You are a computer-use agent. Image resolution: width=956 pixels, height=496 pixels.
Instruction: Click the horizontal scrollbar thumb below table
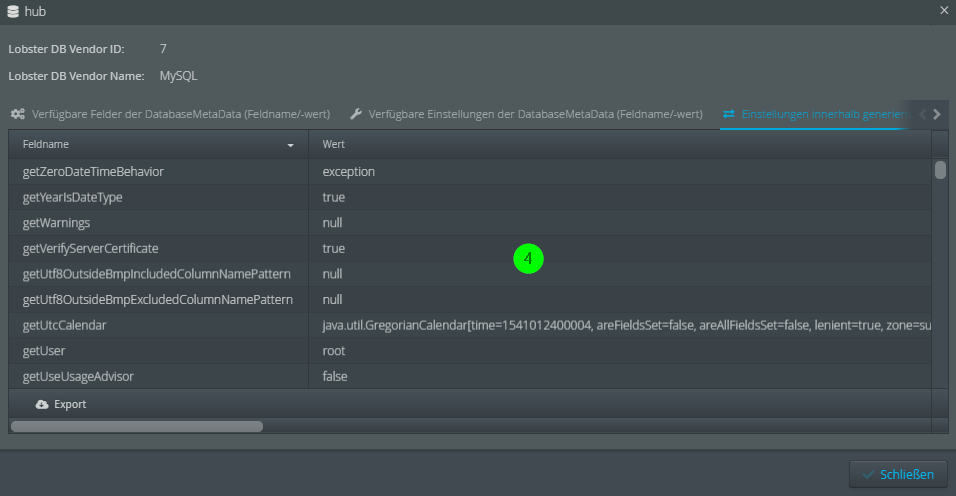[x=137, y=426]
